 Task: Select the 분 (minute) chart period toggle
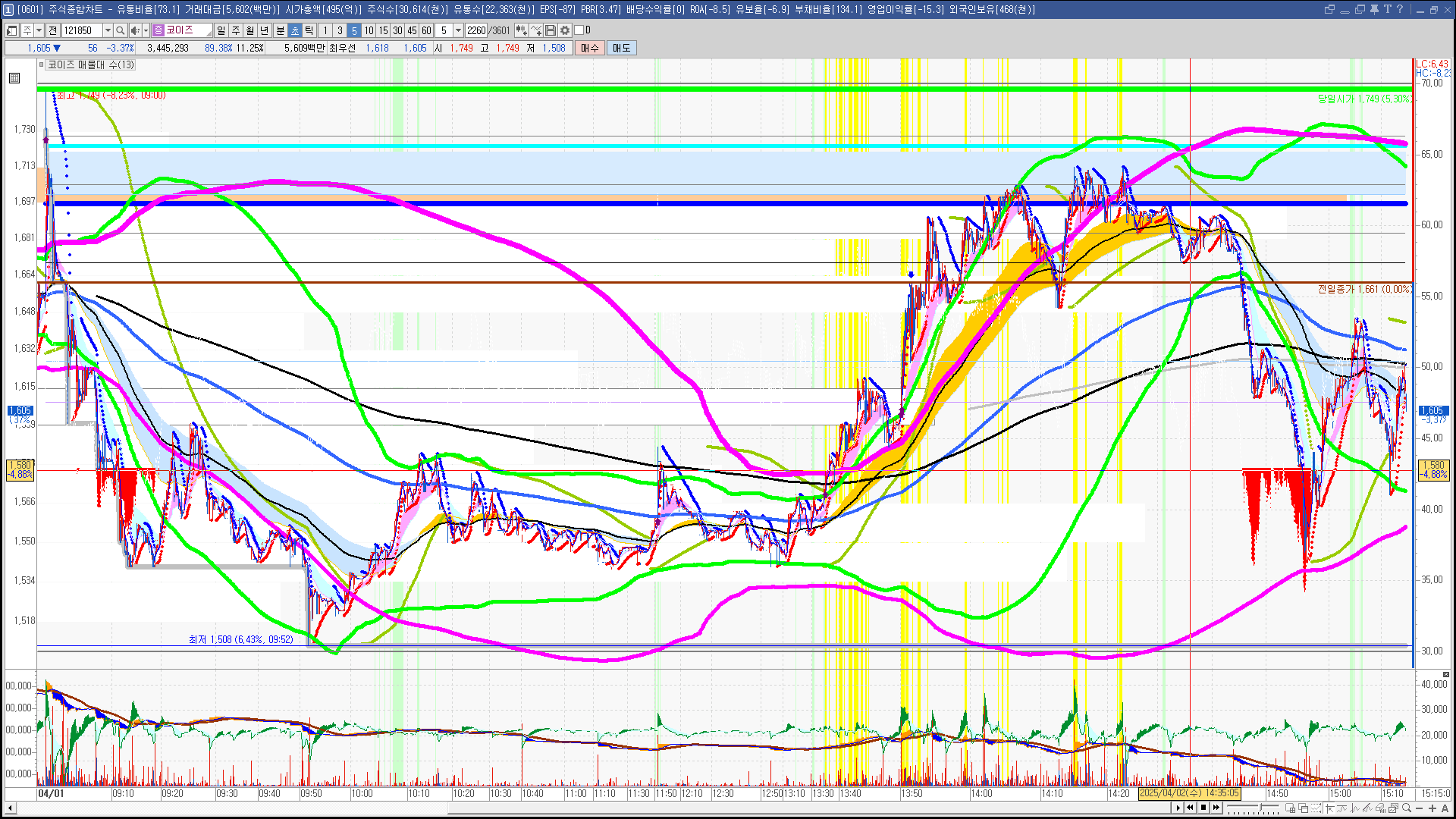click(x=280, y=30)
